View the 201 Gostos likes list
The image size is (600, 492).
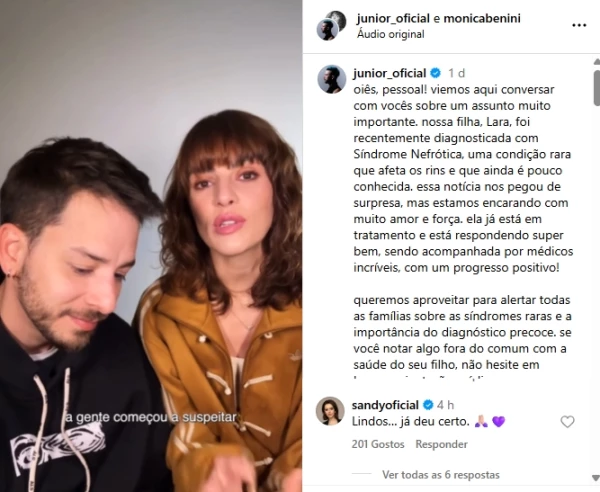point(378,444)
